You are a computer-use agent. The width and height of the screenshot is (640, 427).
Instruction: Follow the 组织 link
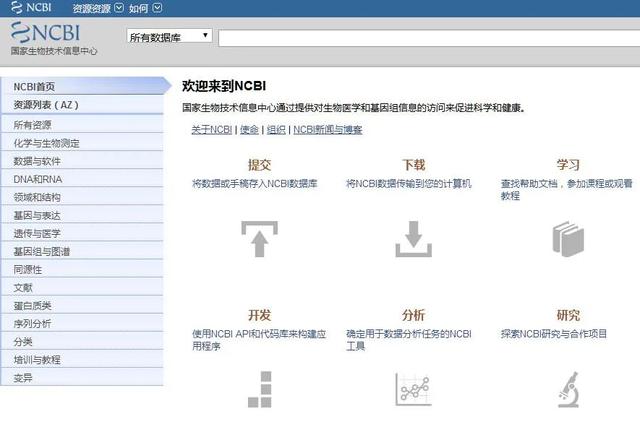[276, 130]
